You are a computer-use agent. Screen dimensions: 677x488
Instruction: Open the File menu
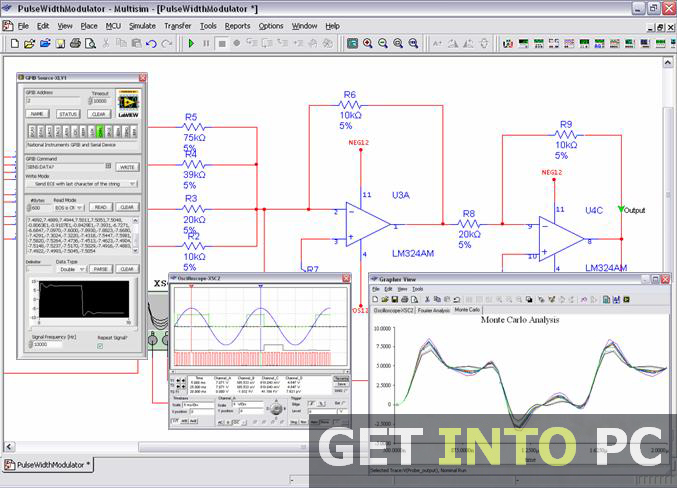(23, 26)
